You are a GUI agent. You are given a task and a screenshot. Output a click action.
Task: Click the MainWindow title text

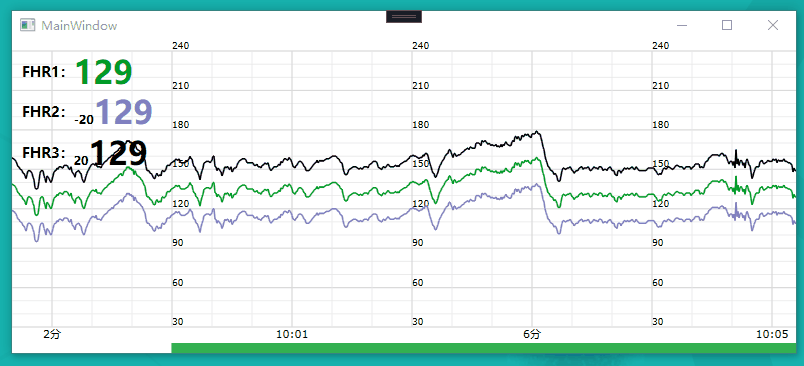[x=79, y=26]
